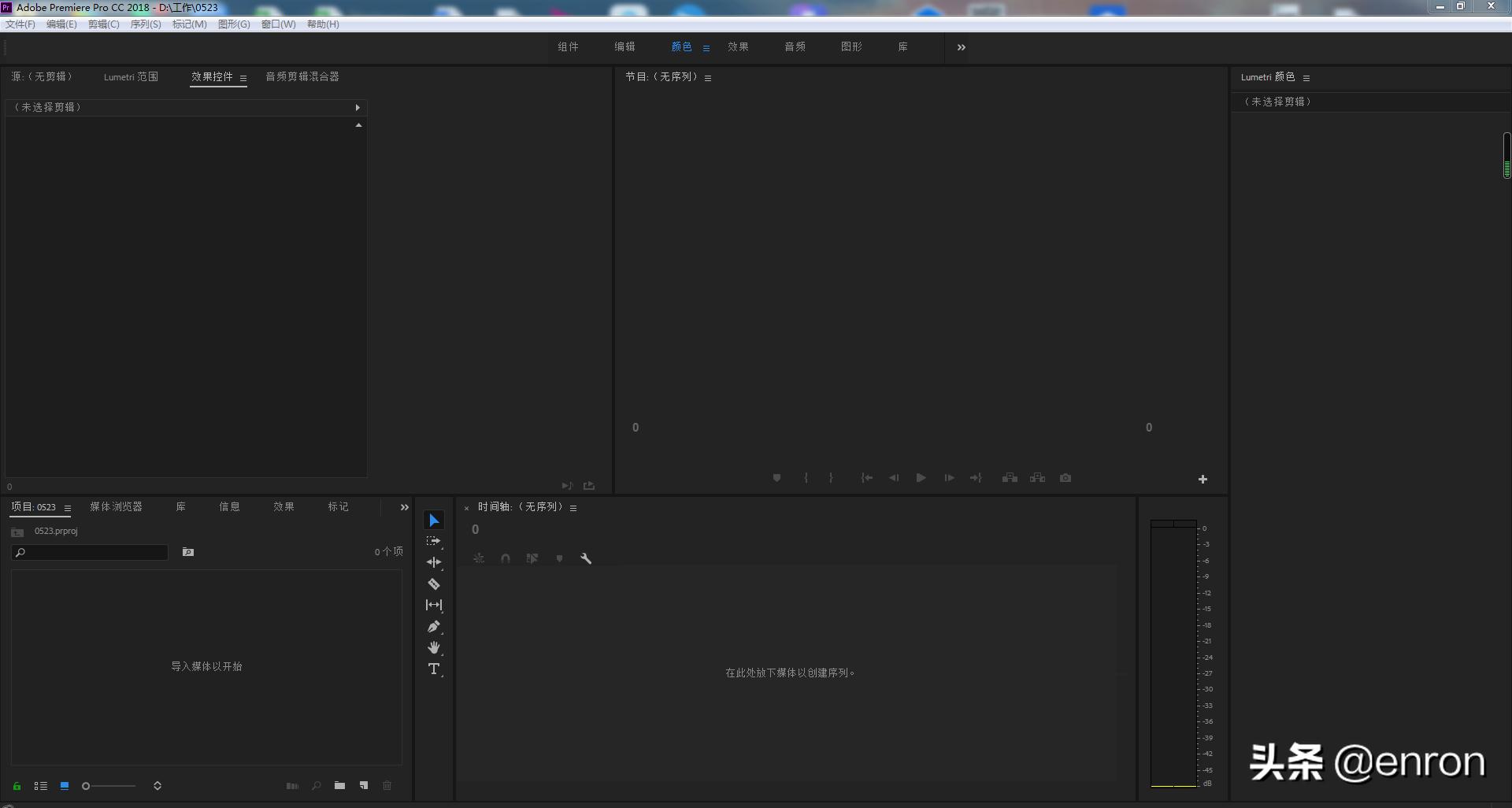Select the Type tool
The height and width of the screenshot is (808, 1512).
[x=434, y=669]
